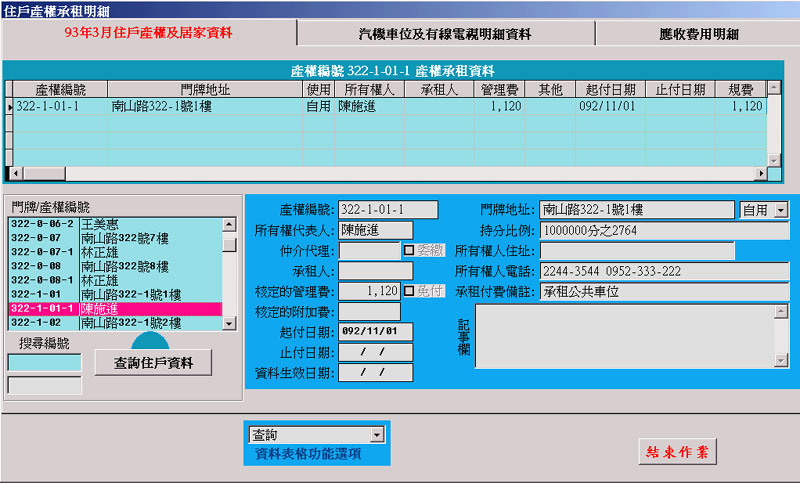Click the grid vertical scroll-up arrow

tap(774, 89)
